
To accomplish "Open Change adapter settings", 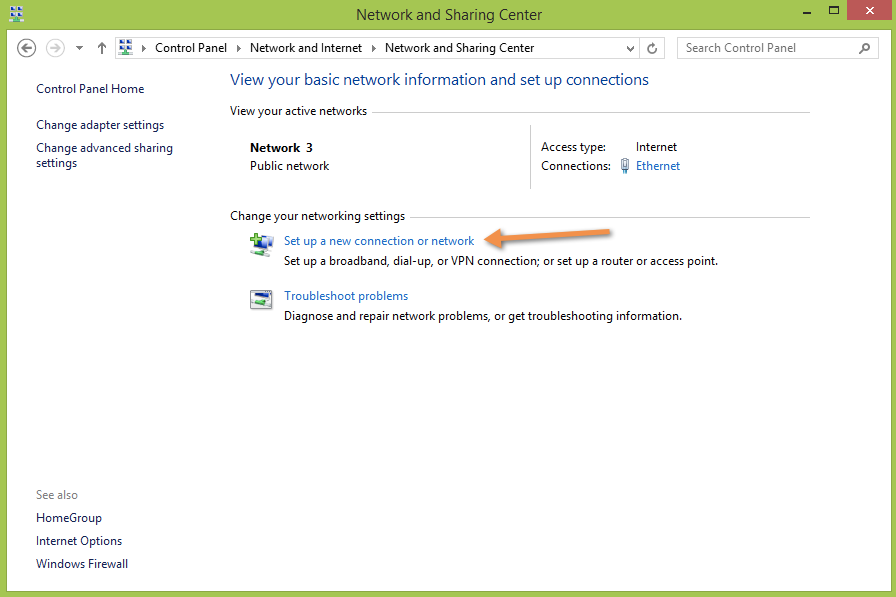I will 100,125.
